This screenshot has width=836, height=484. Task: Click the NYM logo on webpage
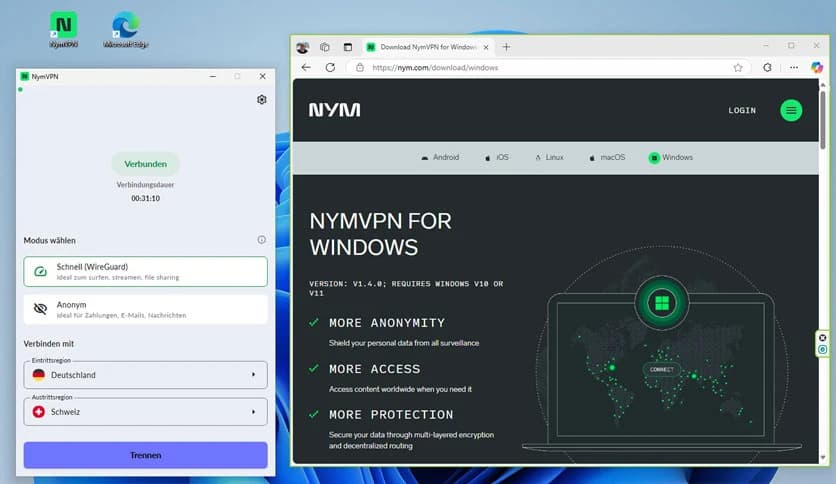tap(334, 110)
